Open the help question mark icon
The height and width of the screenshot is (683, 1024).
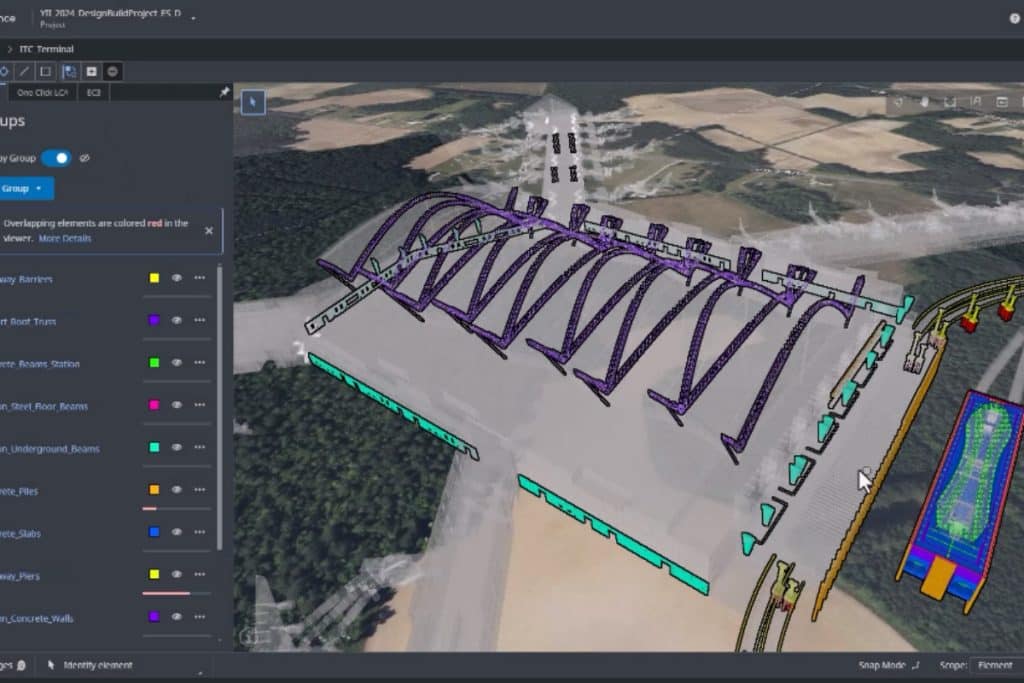[x=1015, y=18]
